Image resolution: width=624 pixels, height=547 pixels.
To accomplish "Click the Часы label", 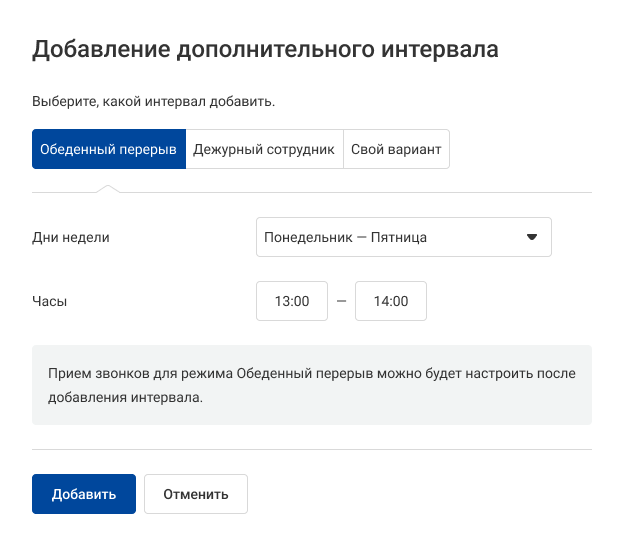I will [x=50, y=301].
